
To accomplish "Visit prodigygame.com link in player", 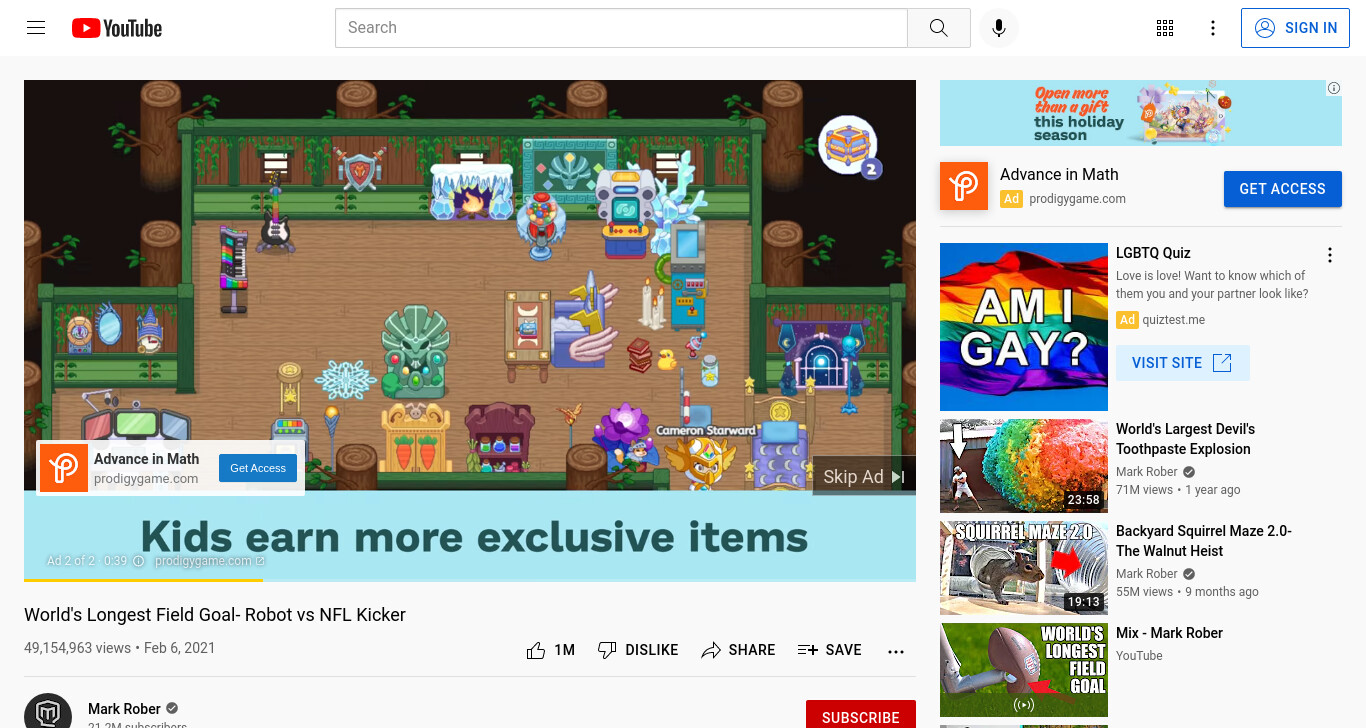I will 210,561.
